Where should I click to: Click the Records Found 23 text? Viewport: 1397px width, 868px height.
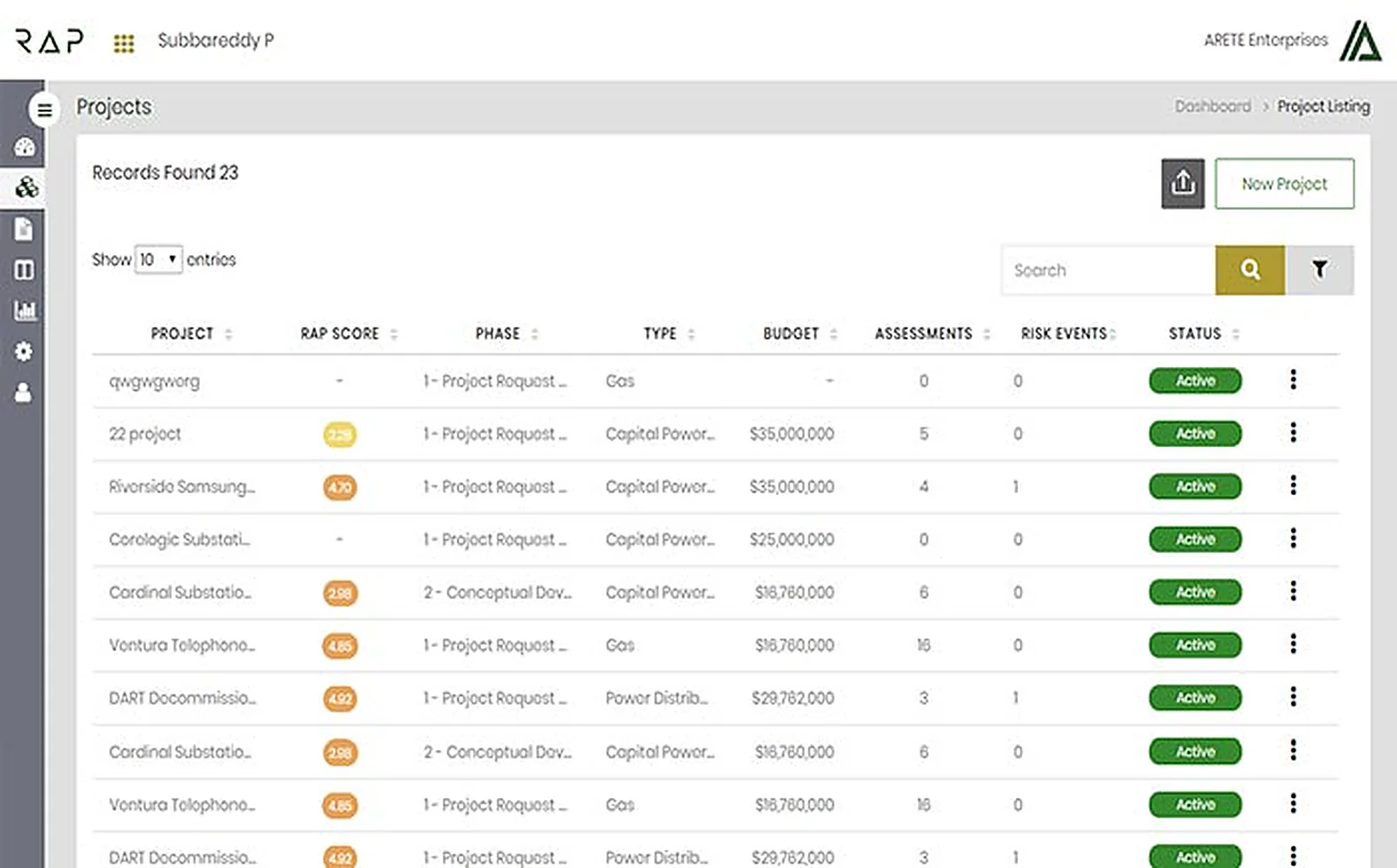[165, 172]
